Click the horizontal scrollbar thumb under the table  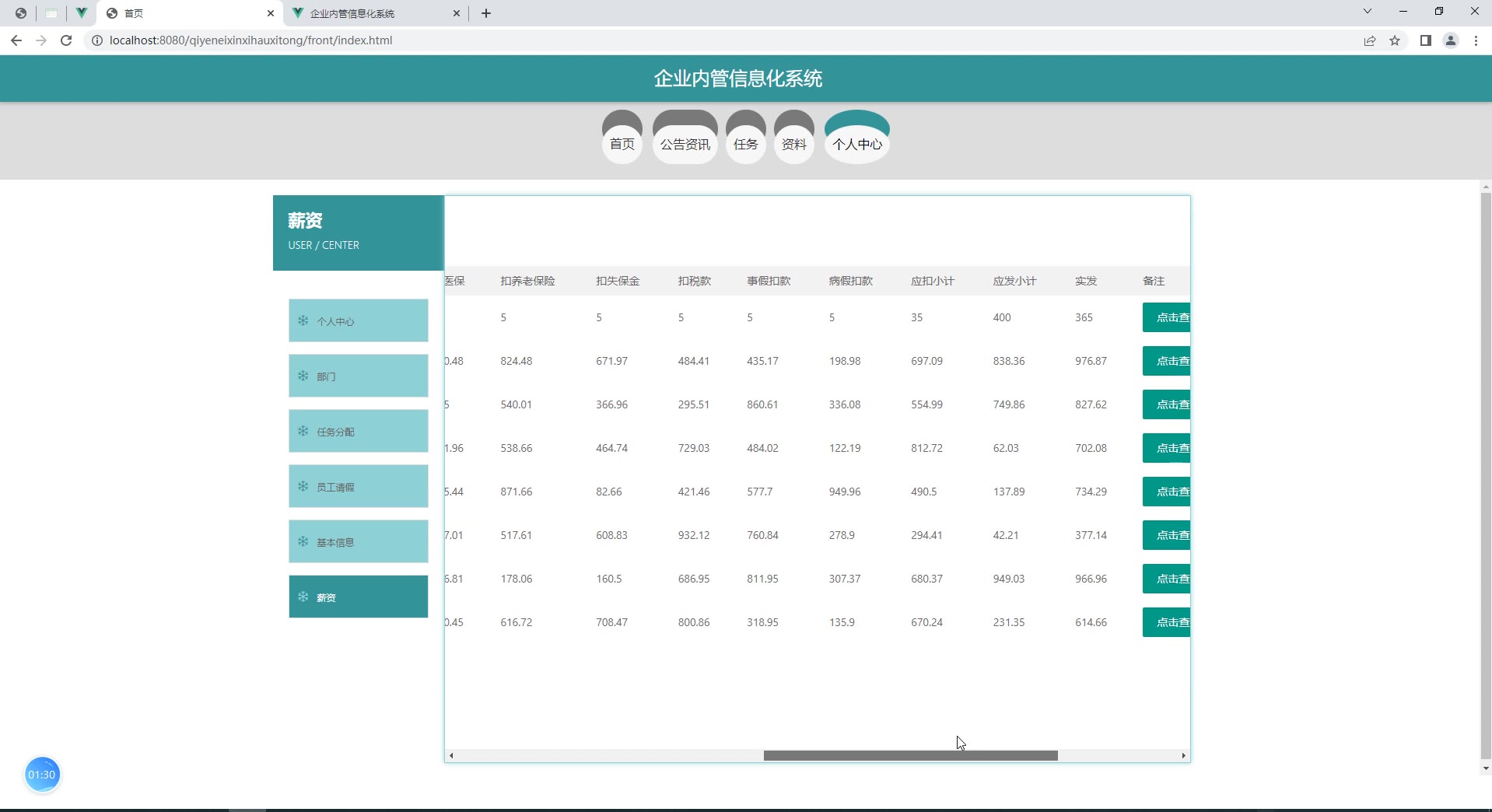910,756
